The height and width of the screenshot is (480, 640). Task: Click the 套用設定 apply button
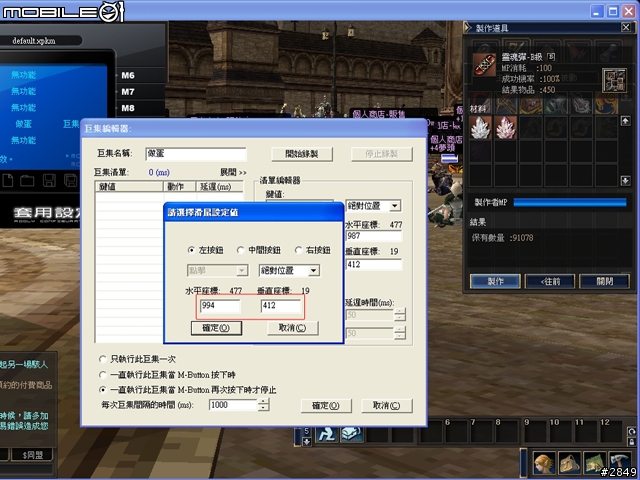tap(47, 214)
